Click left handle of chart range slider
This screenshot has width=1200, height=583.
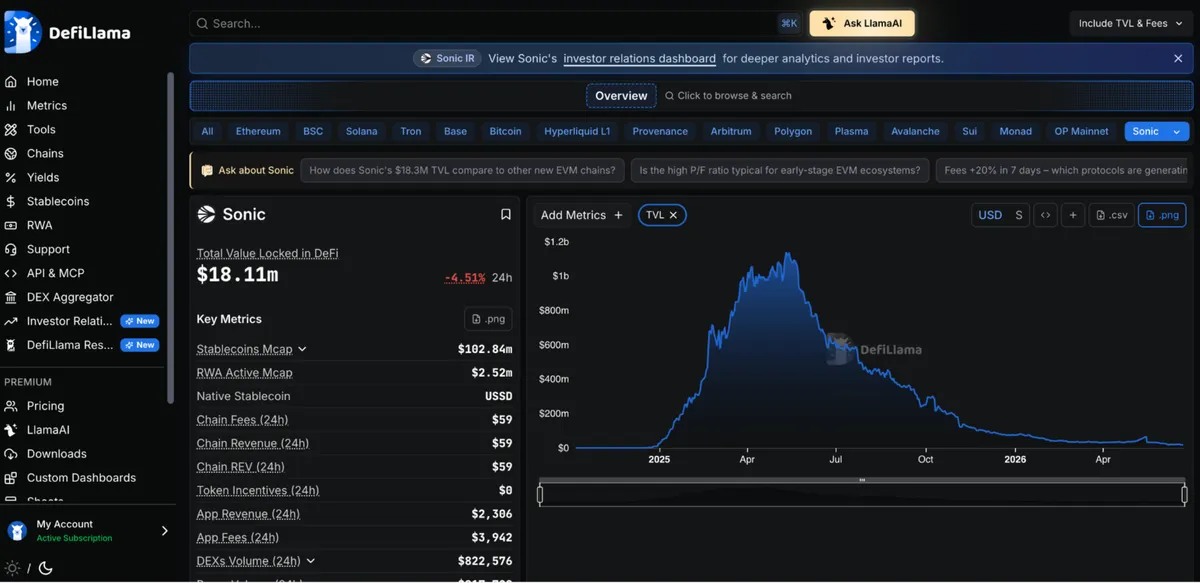540,494
